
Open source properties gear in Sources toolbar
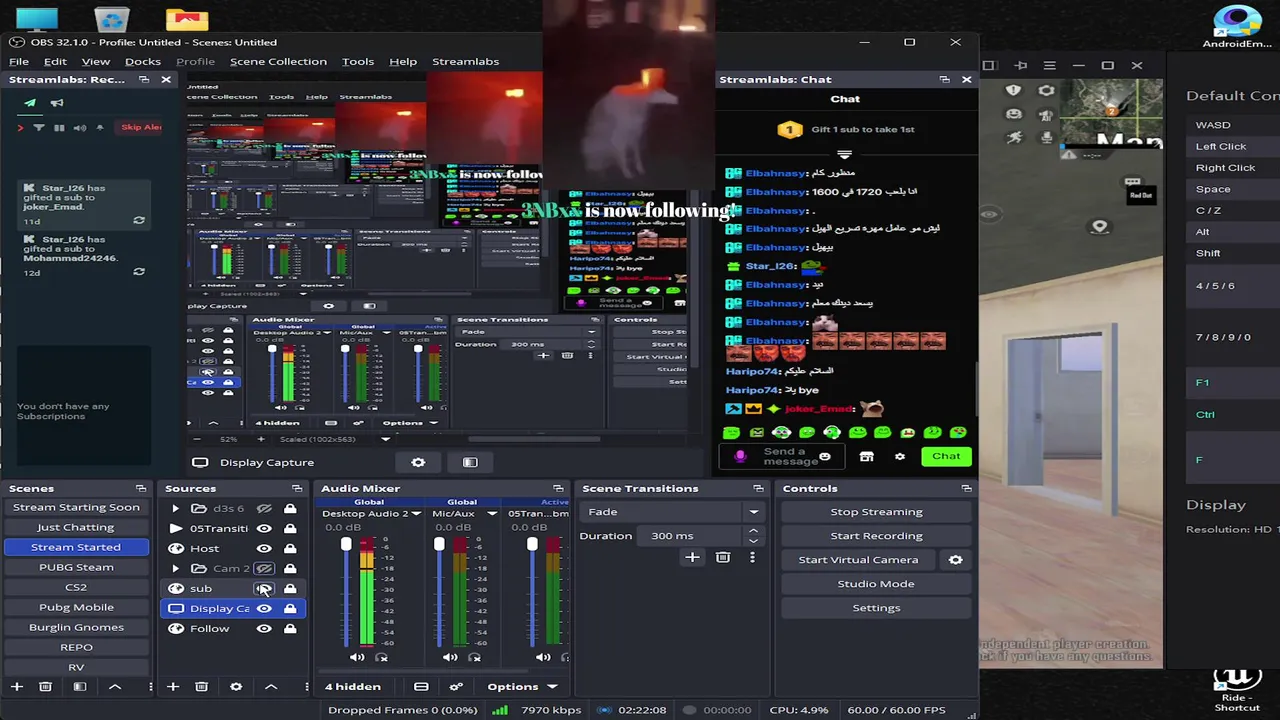(236, 687)
